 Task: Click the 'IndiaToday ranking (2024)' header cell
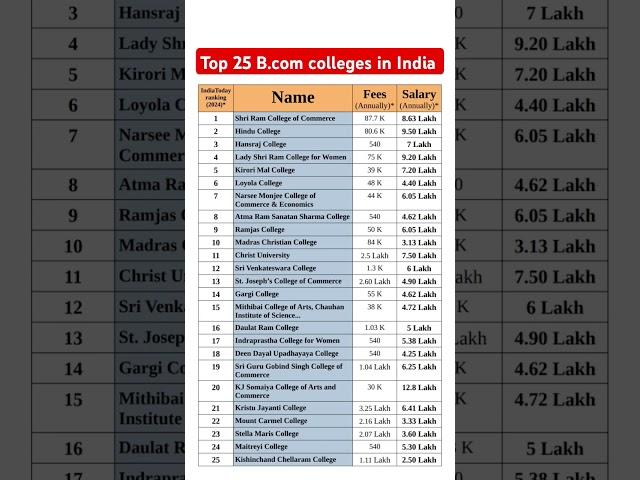216,98
